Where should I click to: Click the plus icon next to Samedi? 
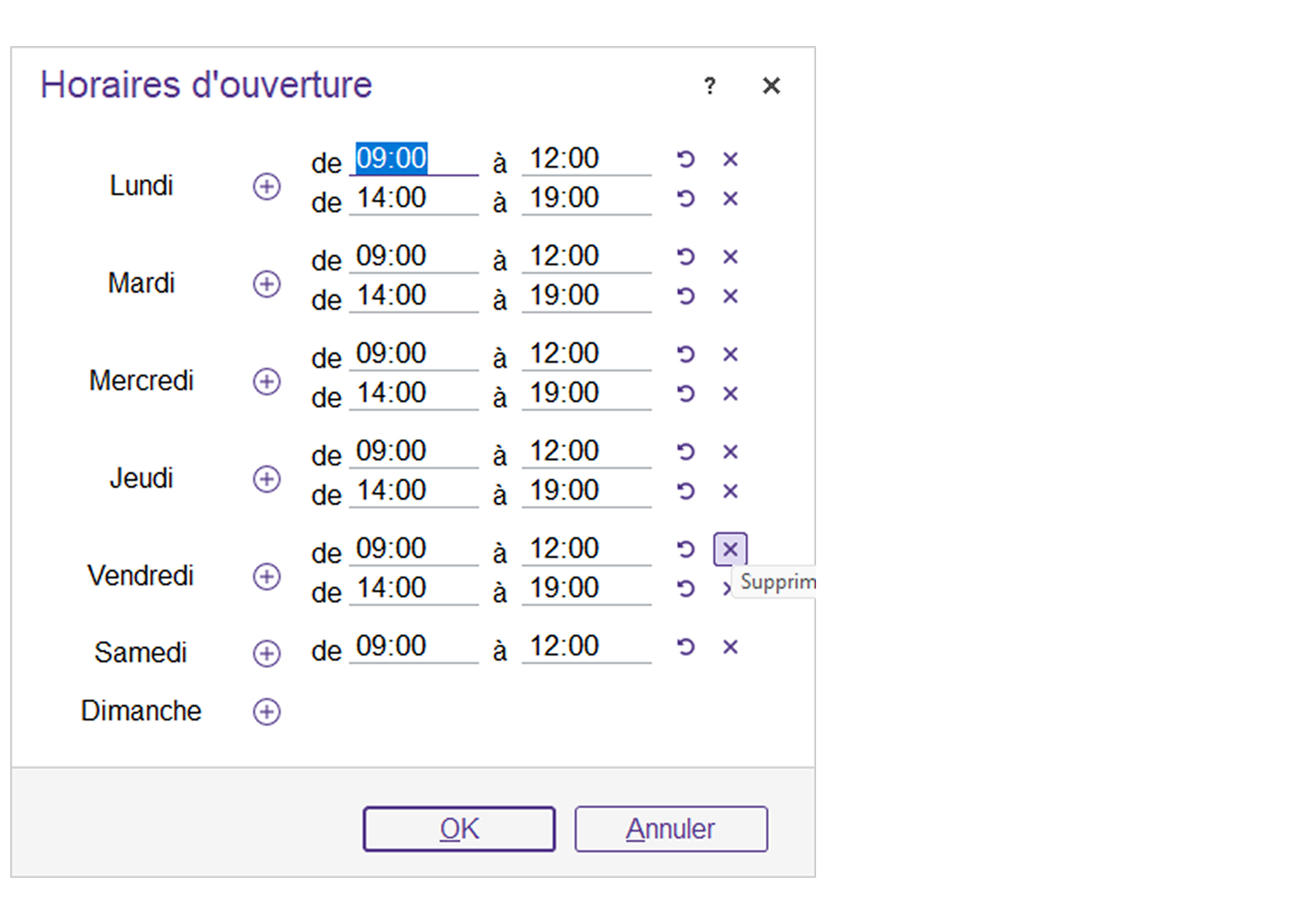pos(267,654)
